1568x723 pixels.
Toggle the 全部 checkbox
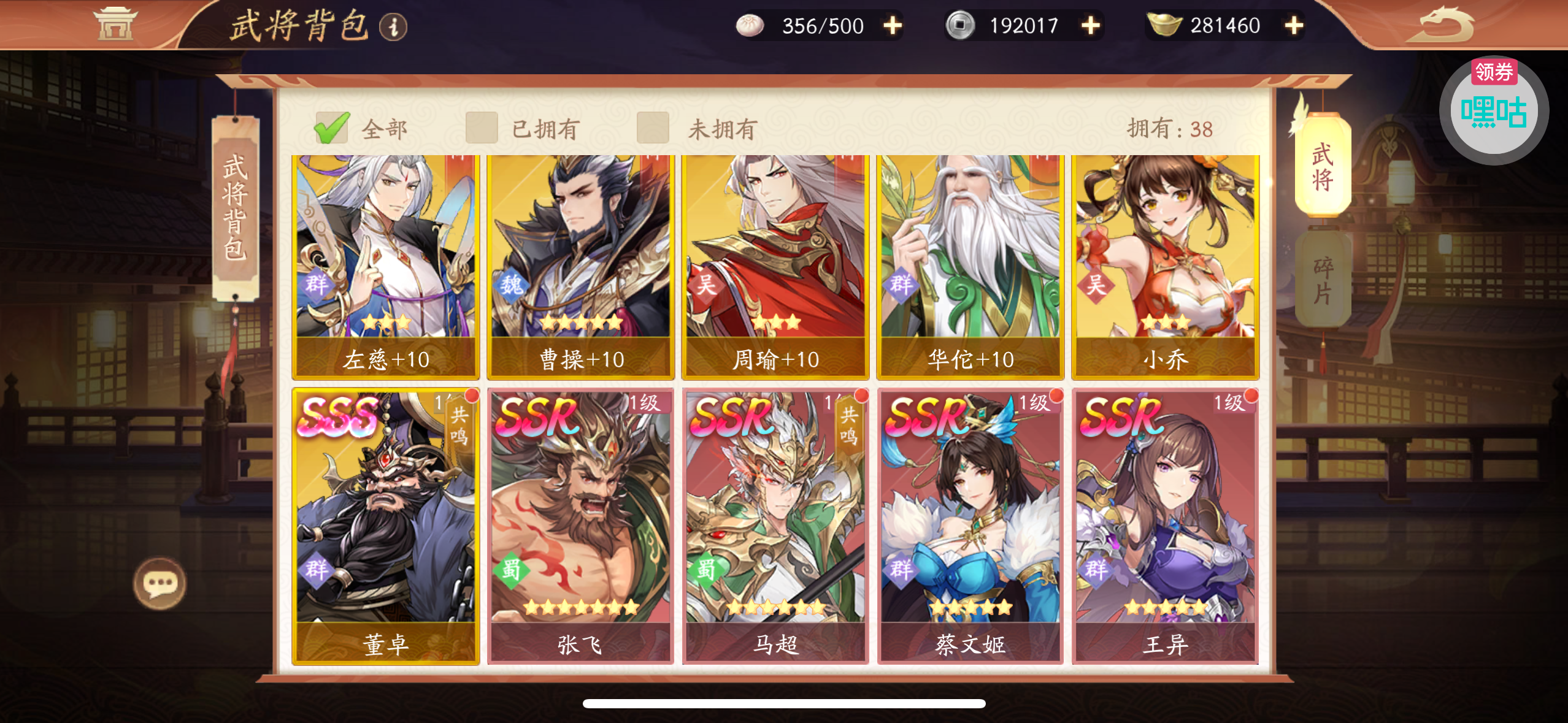[332, 128]
